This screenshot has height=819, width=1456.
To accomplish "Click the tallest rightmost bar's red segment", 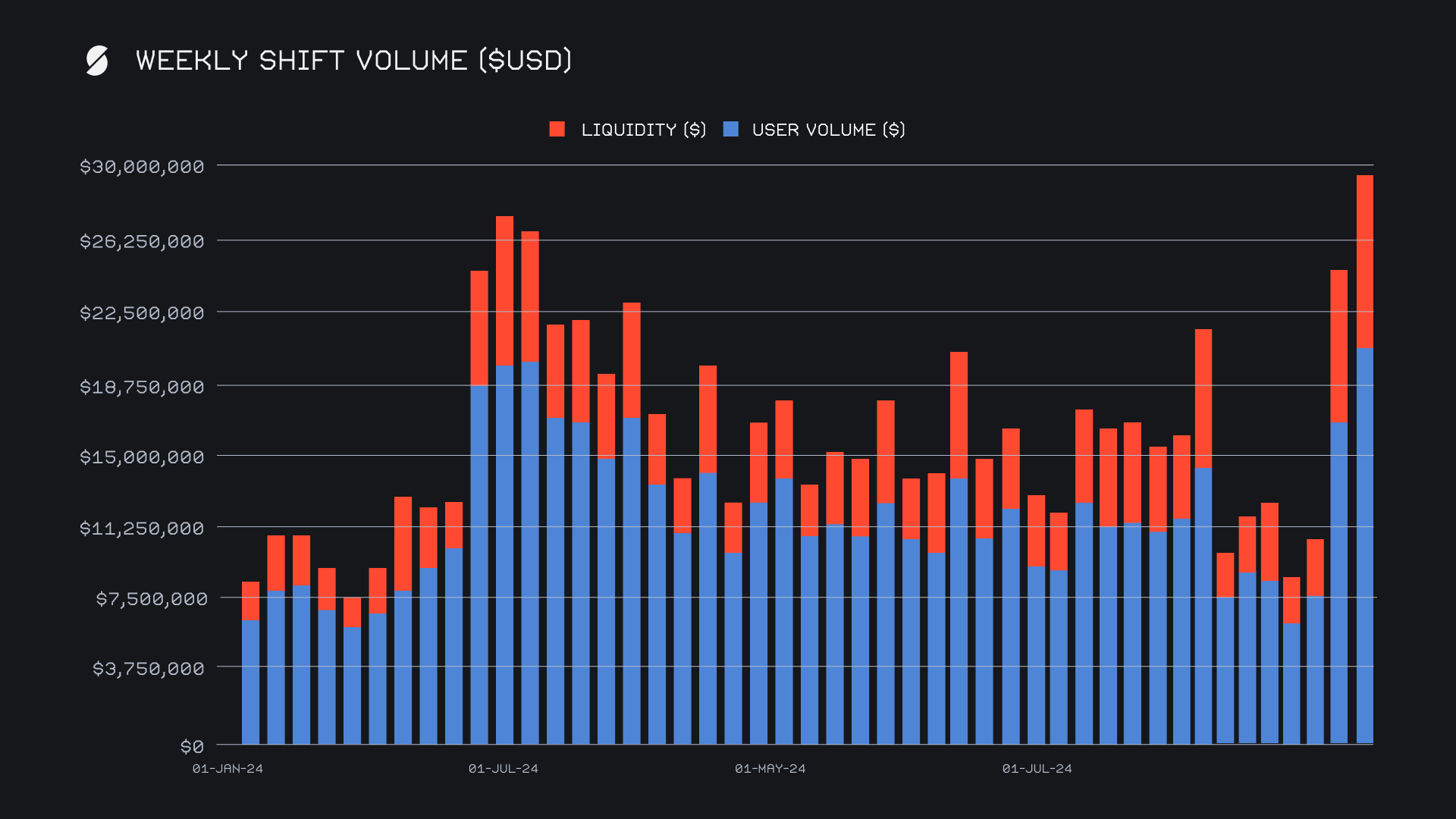I will pyautogui.click(x=1364, y=262).
